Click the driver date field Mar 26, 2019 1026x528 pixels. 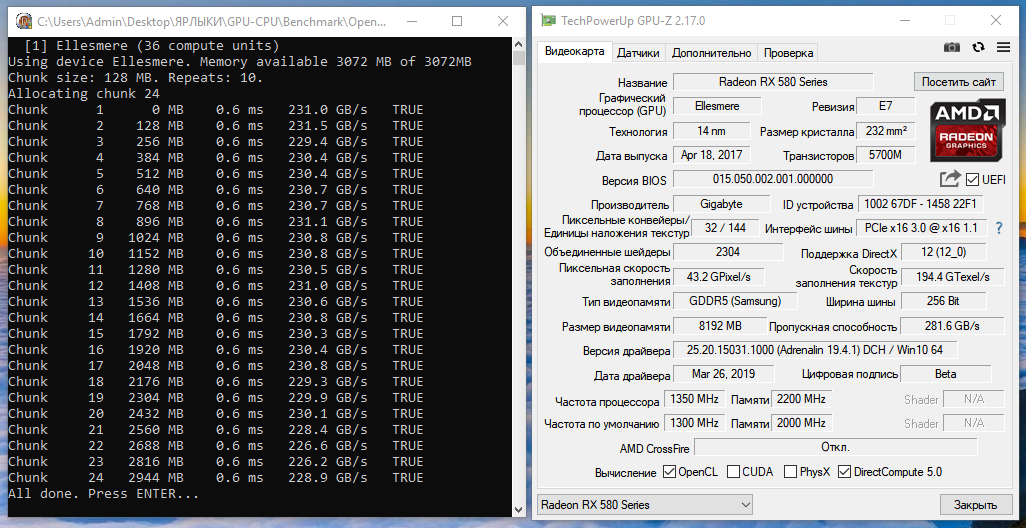click(x=724, y=374)
